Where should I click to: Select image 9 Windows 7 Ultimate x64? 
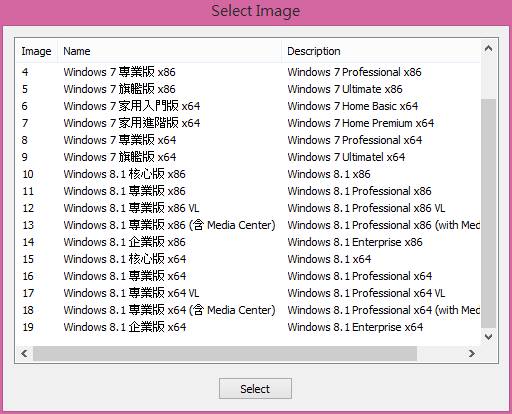(249, 157)
